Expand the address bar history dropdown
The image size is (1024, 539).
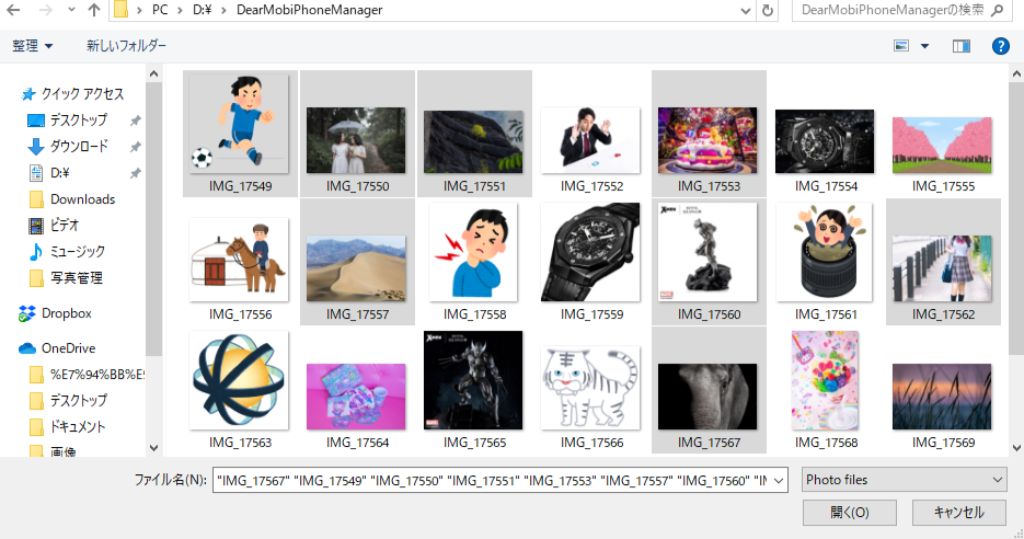pyautogui.click(x=745, y=10)
